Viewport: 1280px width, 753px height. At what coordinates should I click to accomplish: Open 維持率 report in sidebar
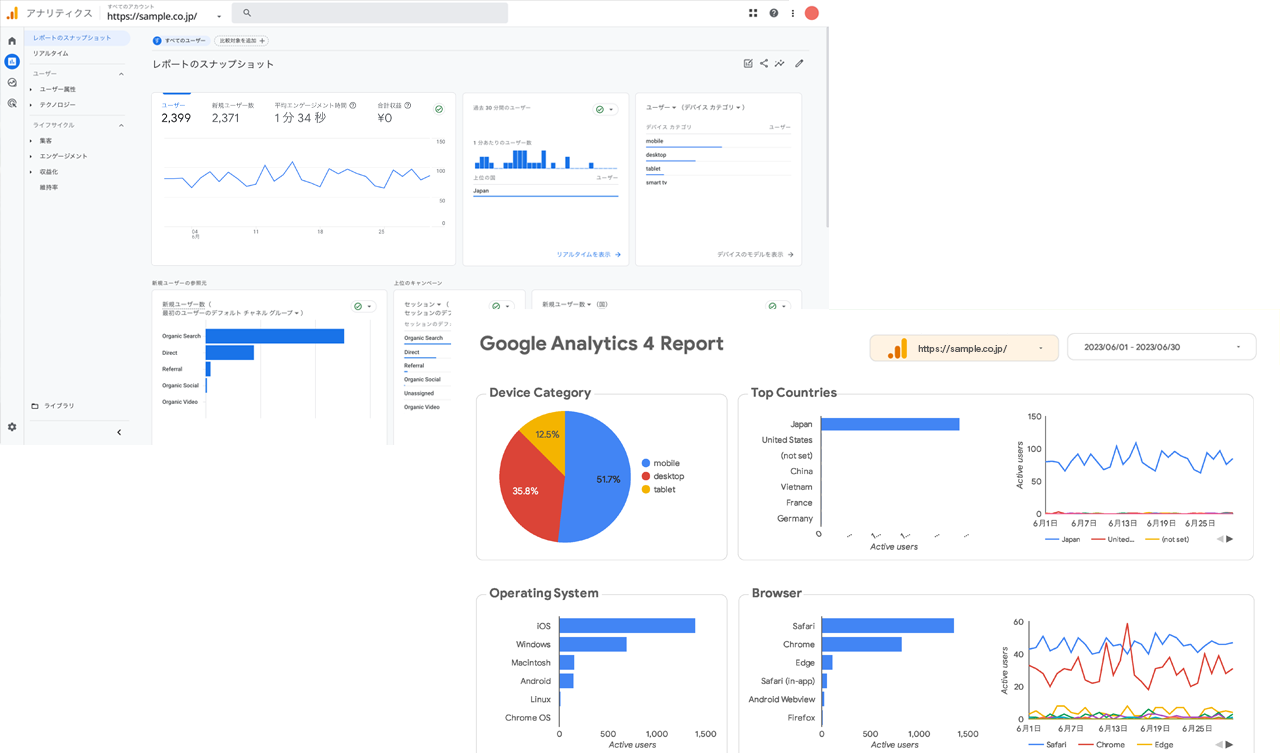(x=49, y=187)
